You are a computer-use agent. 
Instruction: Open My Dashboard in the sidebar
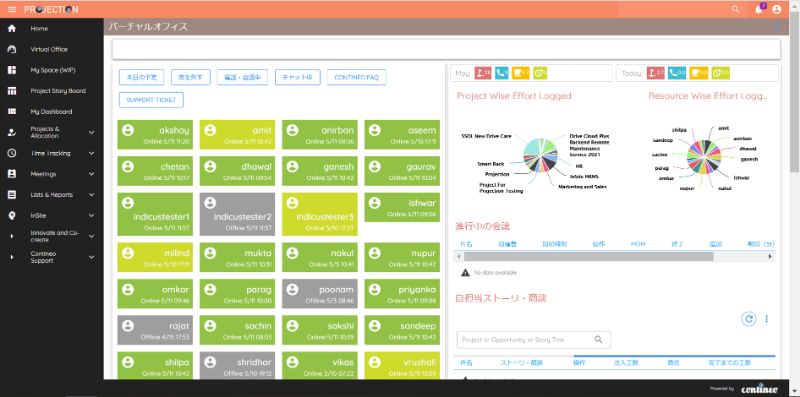point(52,111)
